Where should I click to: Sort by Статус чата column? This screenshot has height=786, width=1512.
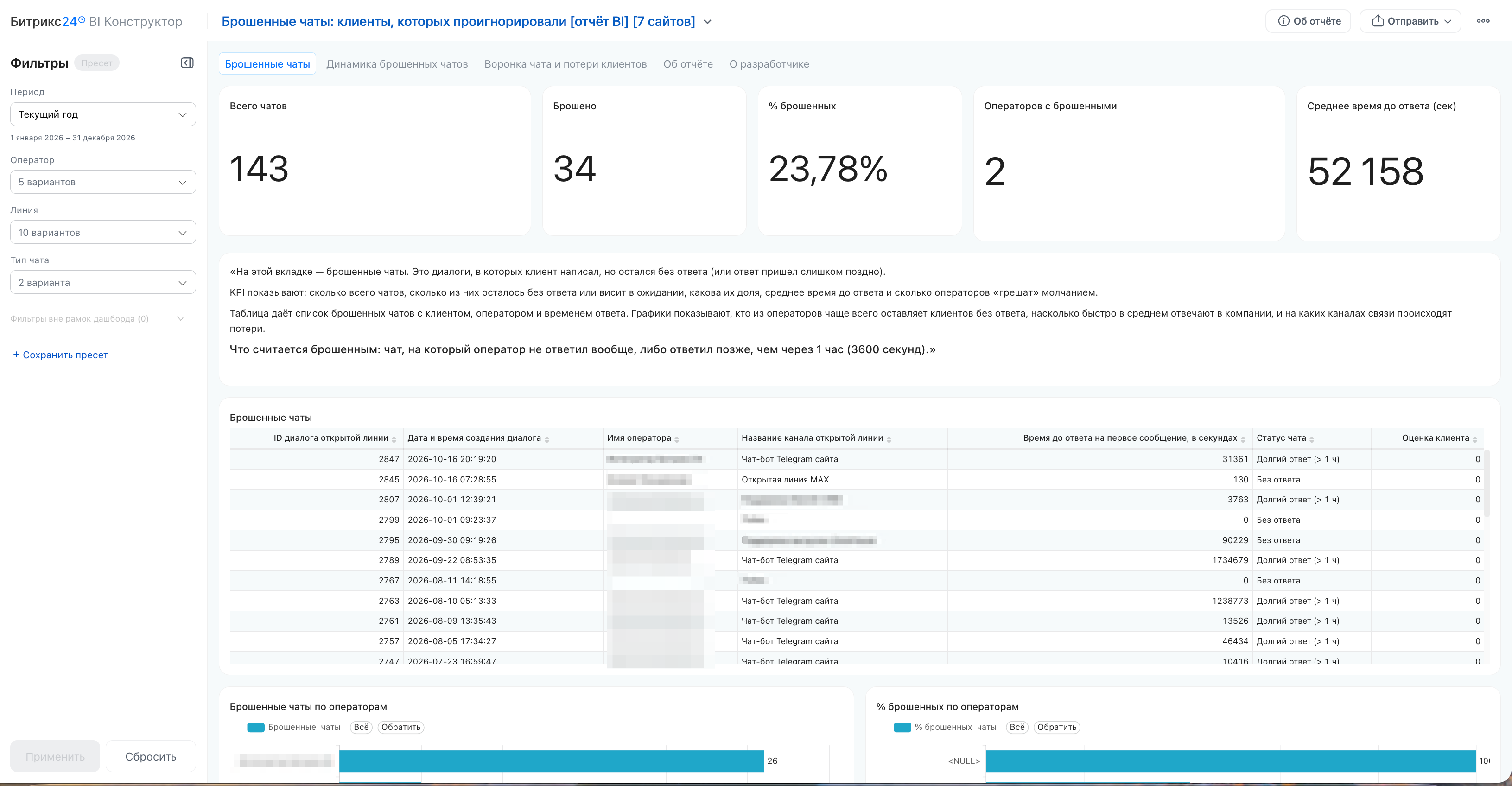click(x=1312, y=439)
